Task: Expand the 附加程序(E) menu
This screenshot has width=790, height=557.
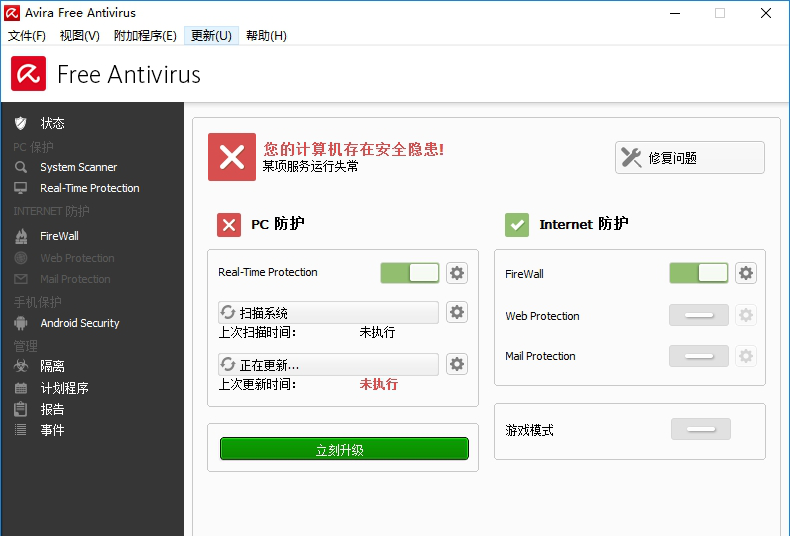Action: coord(145,35)
